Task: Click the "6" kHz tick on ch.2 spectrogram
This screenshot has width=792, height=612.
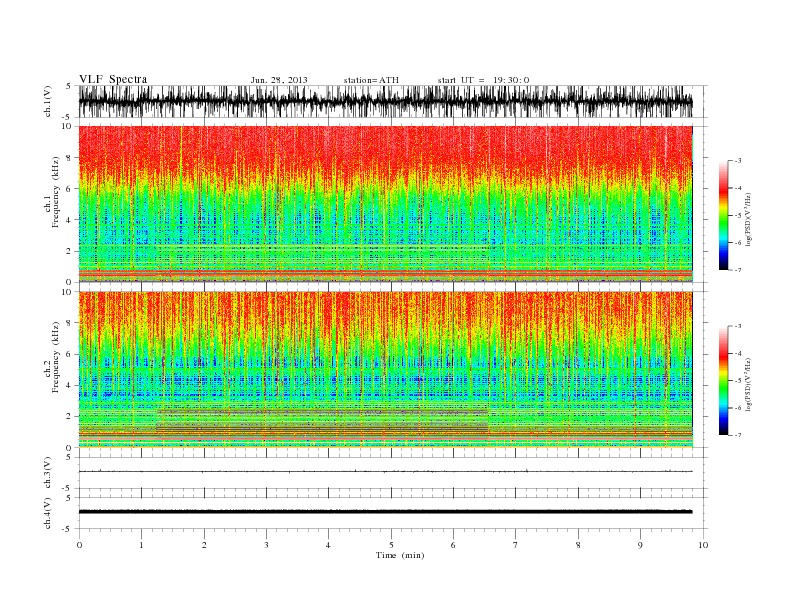Action: tap(70, 354)
